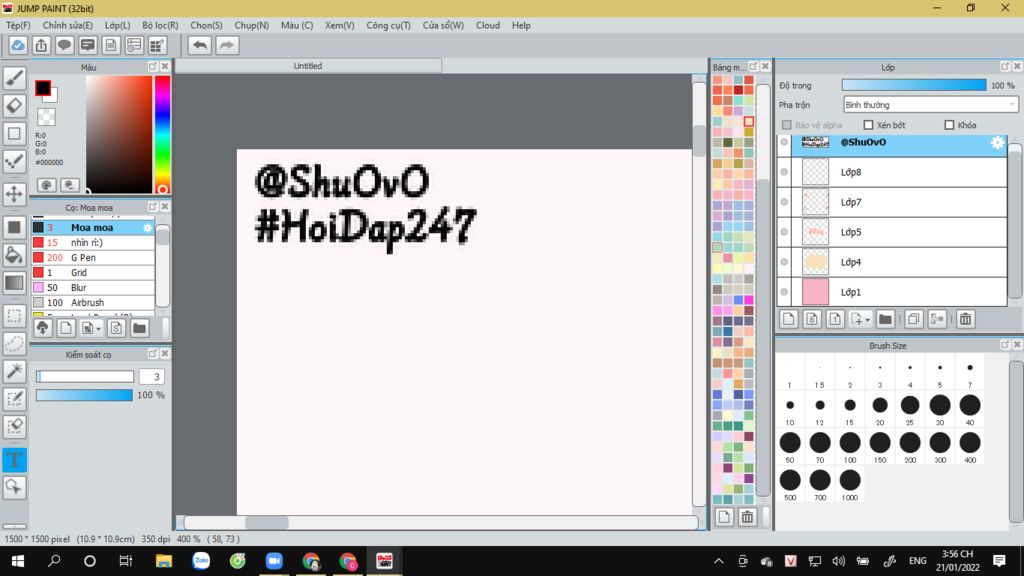
Task: Choose brush size 500
Action: point(790,484)
